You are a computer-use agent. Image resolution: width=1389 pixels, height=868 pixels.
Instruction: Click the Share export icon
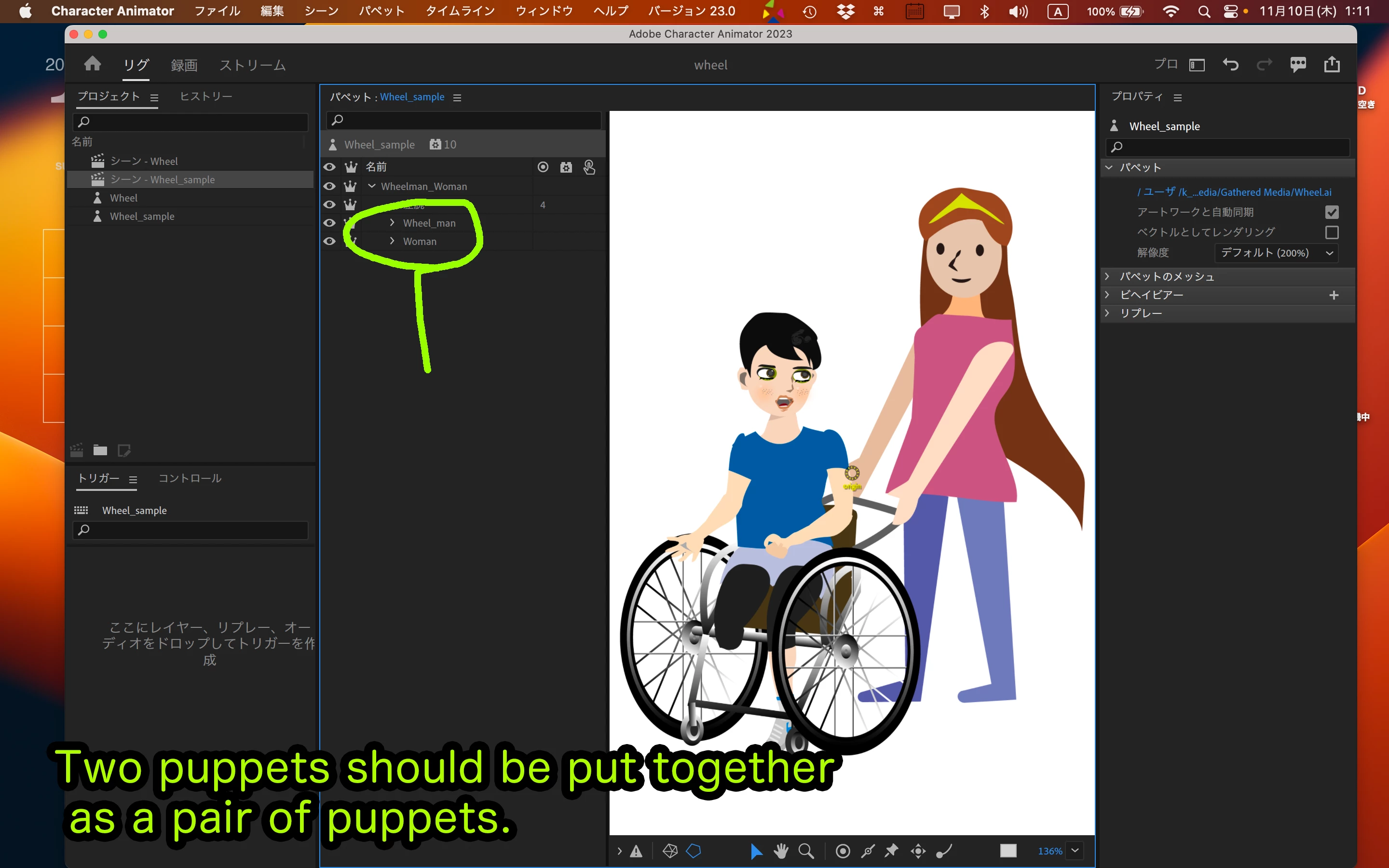tap(1332, 64)
